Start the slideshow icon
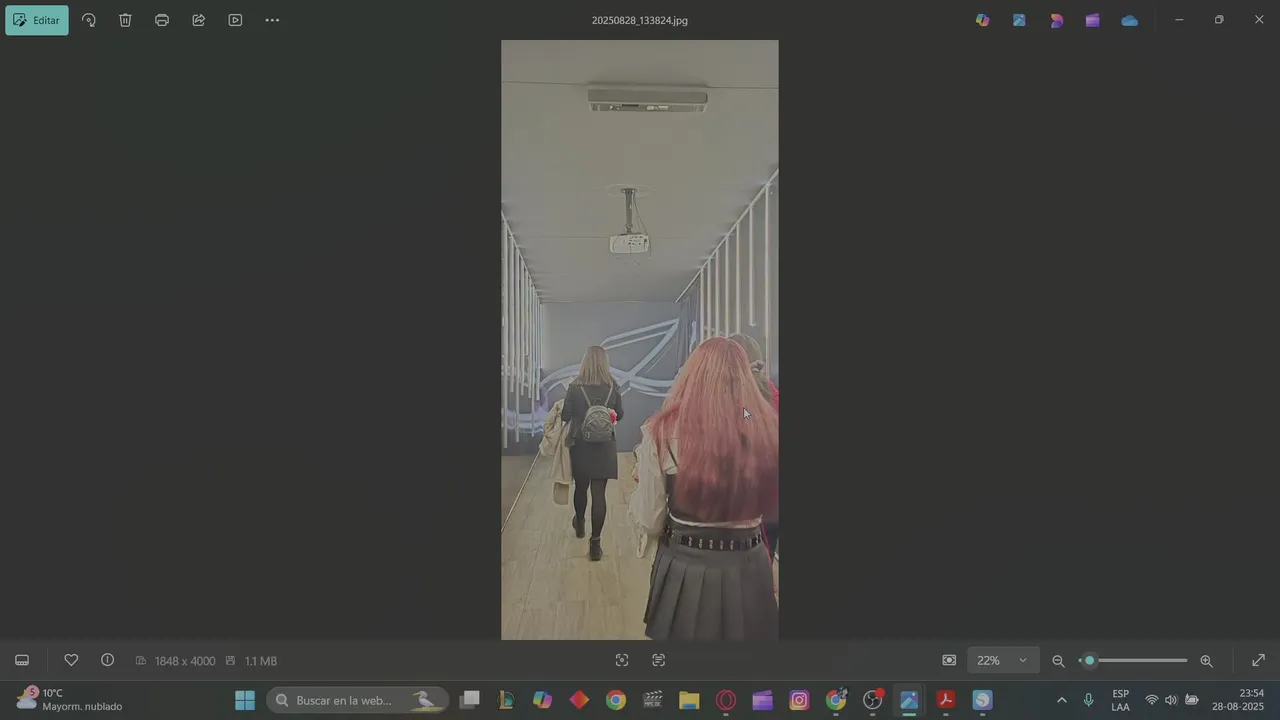The image size is (1280, 720). [235, 20]
